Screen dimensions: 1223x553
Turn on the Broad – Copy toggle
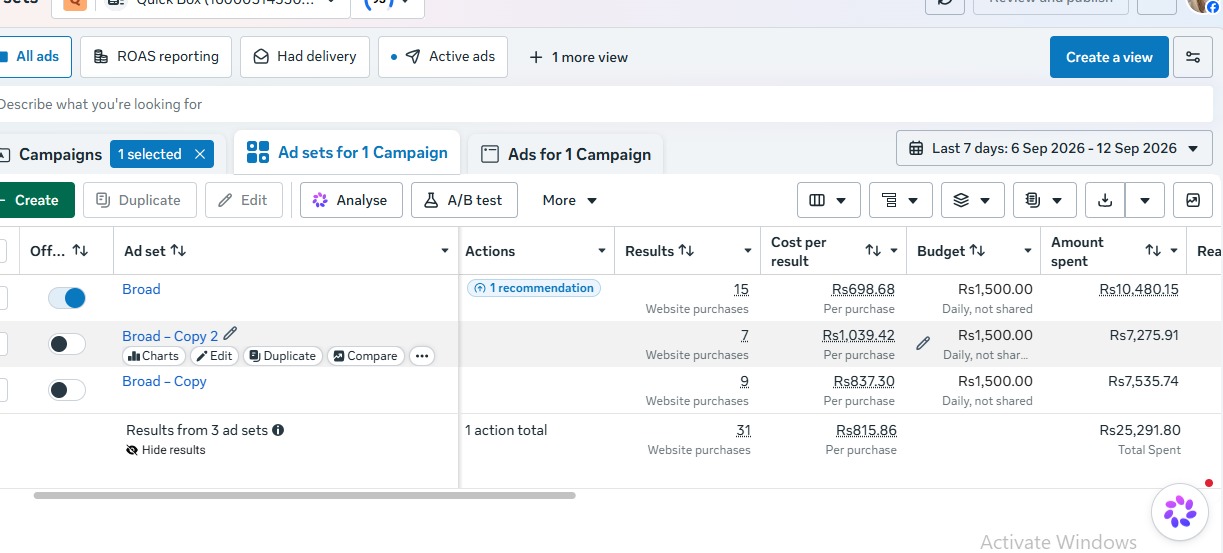pyautogui.click(x=67, y=390)
